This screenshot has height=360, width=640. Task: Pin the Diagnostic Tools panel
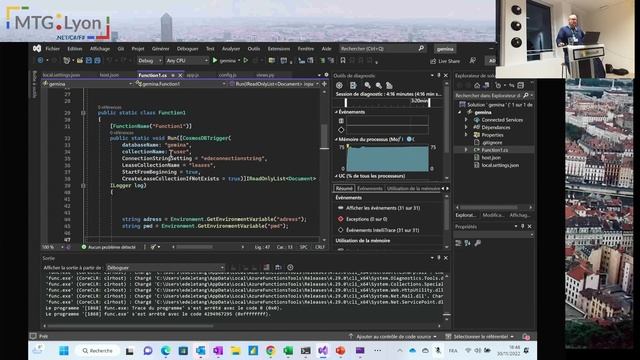(439, 76)
